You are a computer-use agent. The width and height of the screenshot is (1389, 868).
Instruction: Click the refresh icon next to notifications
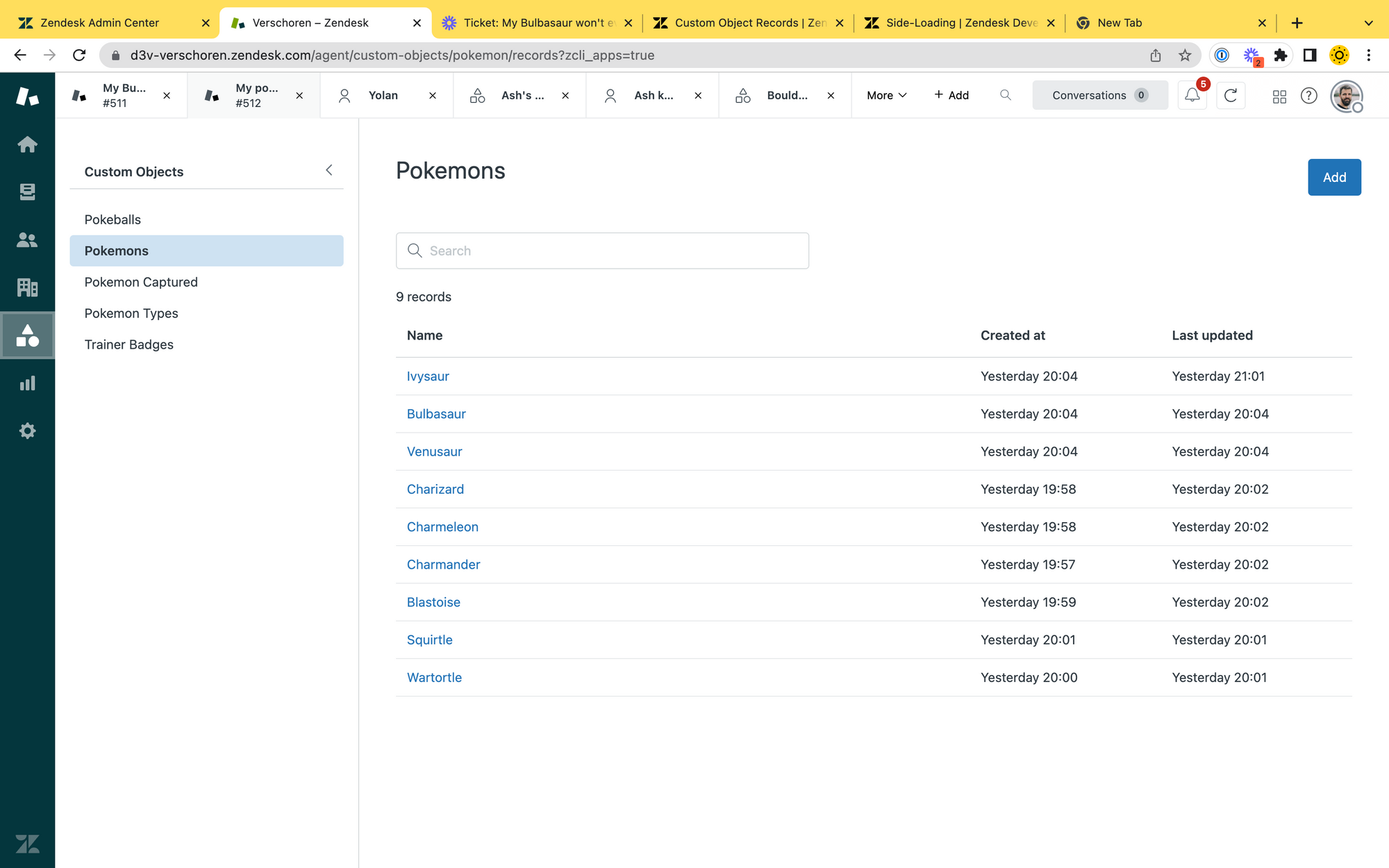1231,96
